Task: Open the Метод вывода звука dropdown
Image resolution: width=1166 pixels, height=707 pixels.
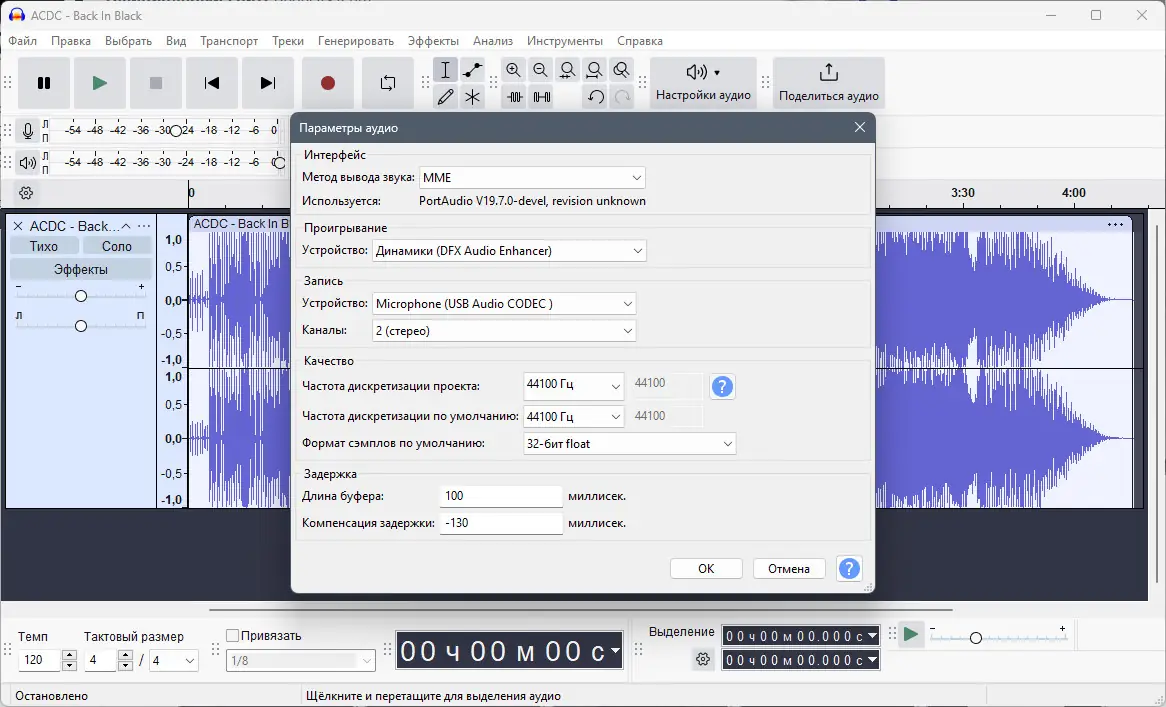Action: (532, 178)
